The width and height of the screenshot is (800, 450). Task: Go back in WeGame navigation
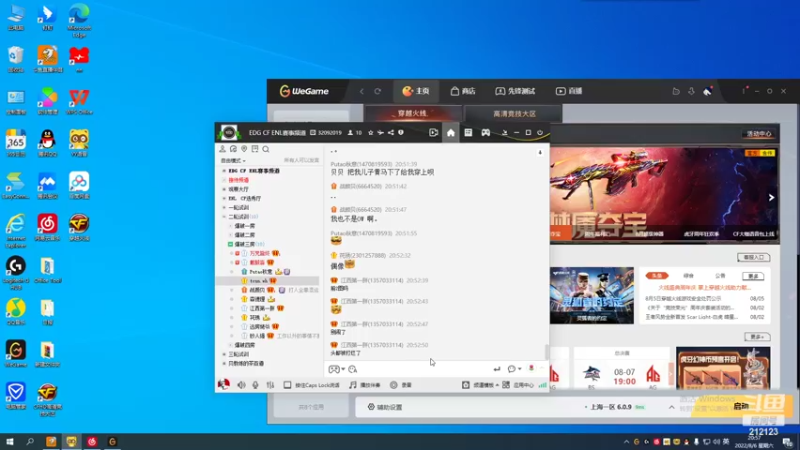coord(362,91)
